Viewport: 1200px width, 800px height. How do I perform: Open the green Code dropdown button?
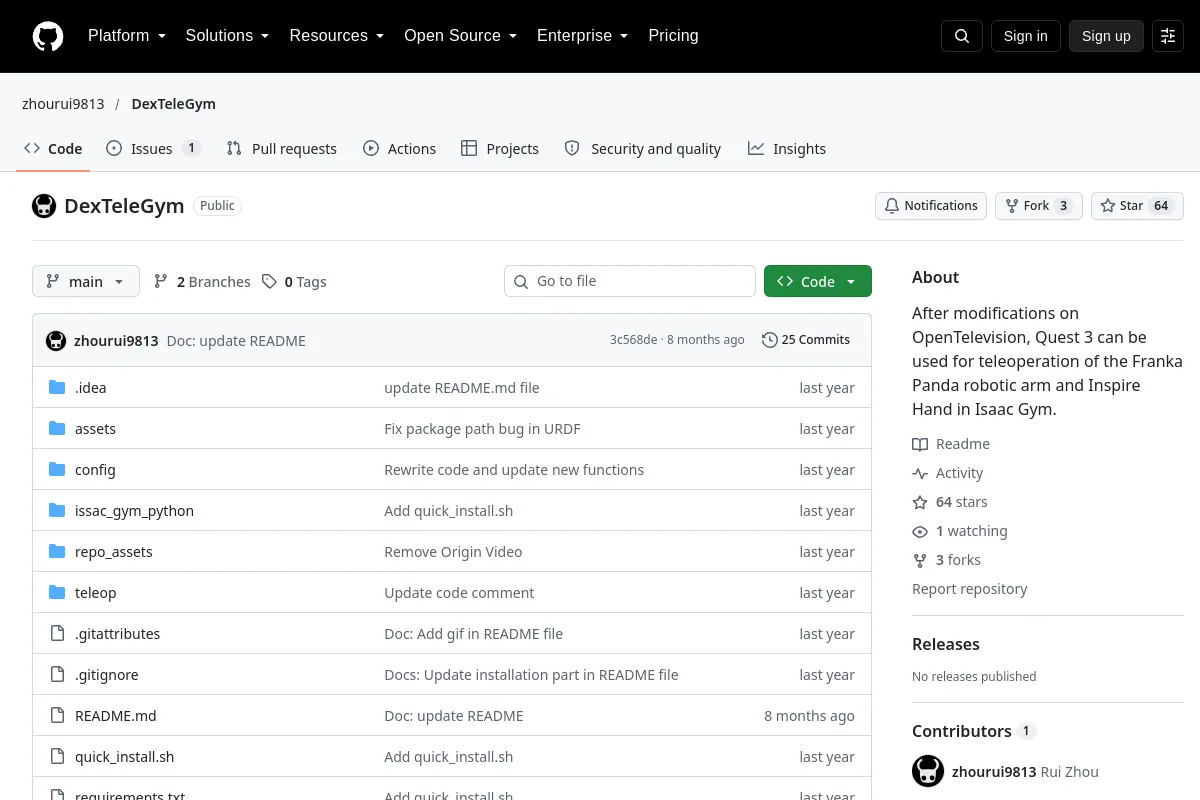coord(818,282)
